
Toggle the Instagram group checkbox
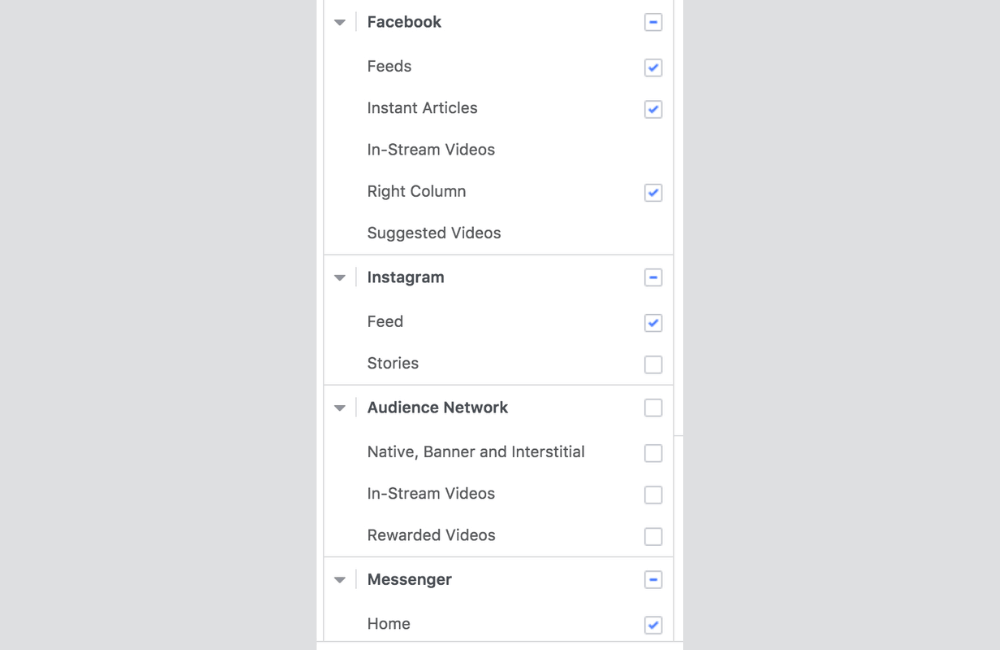tap(653, 278)
